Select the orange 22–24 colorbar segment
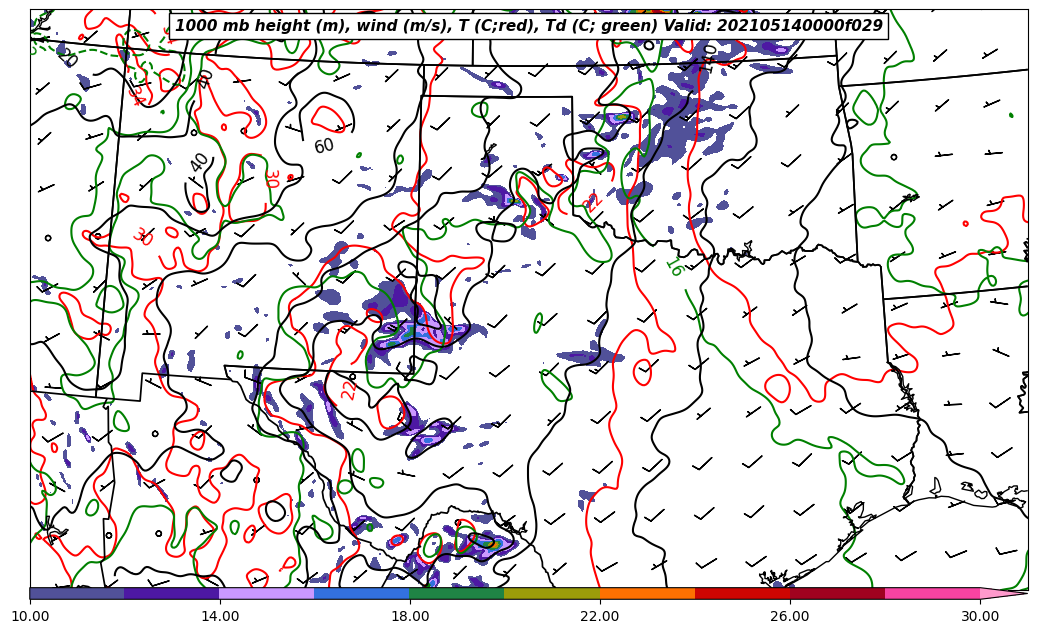 click(x=647, y=593)
